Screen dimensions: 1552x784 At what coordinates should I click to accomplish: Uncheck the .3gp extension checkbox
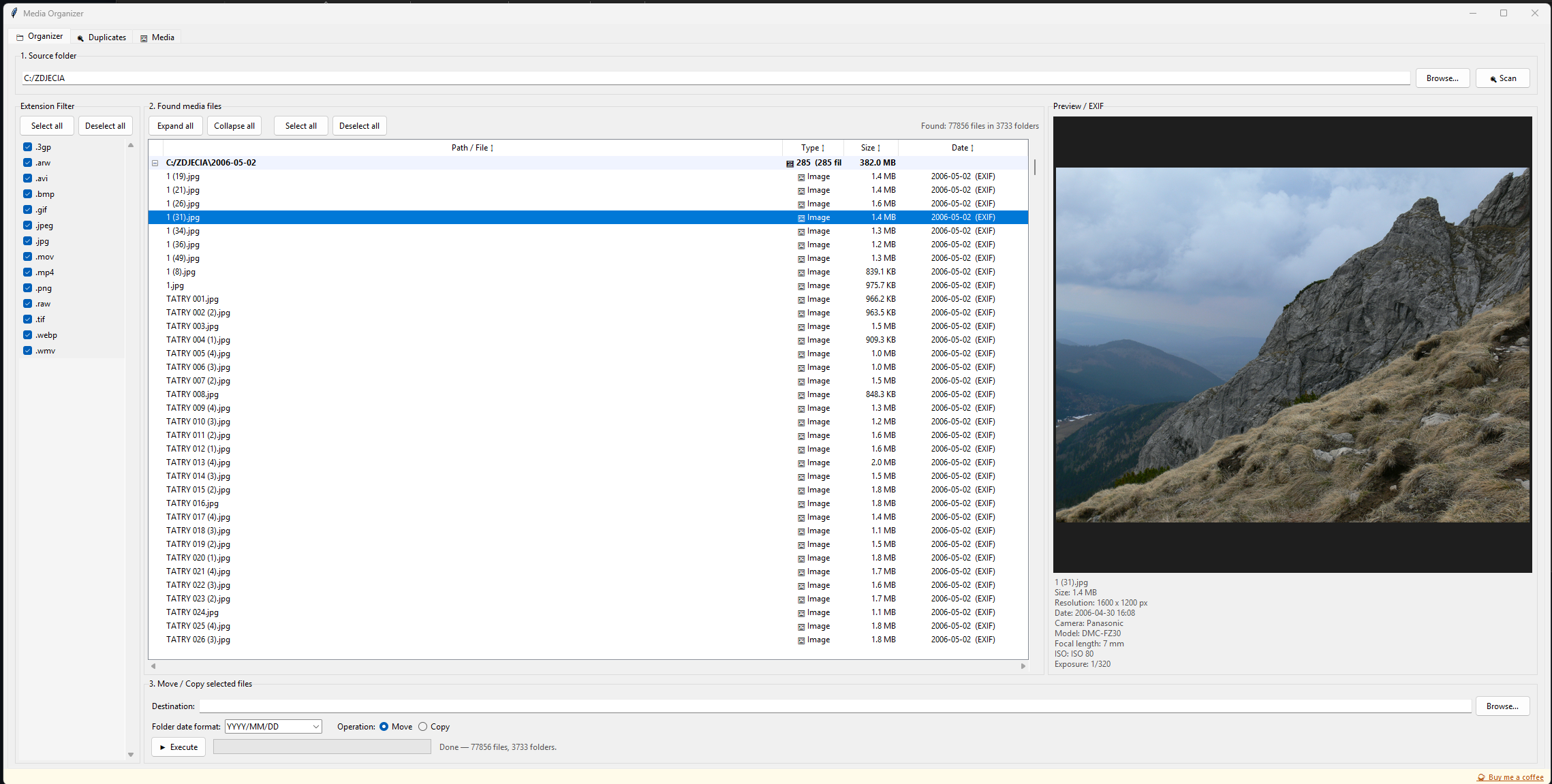click(x=28, y=147)
